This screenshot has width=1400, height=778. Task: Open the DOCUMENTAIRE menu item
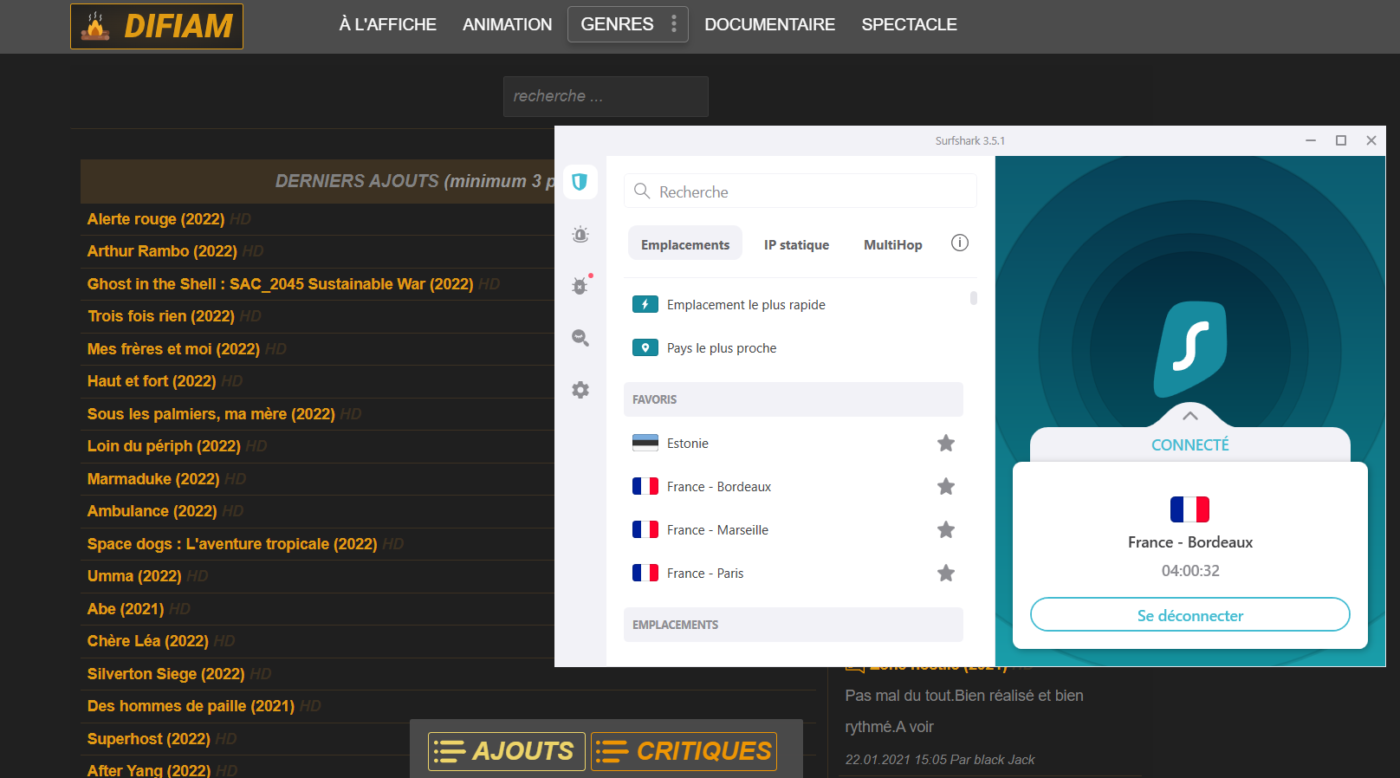pyautogui.click(x=770, y=24)
